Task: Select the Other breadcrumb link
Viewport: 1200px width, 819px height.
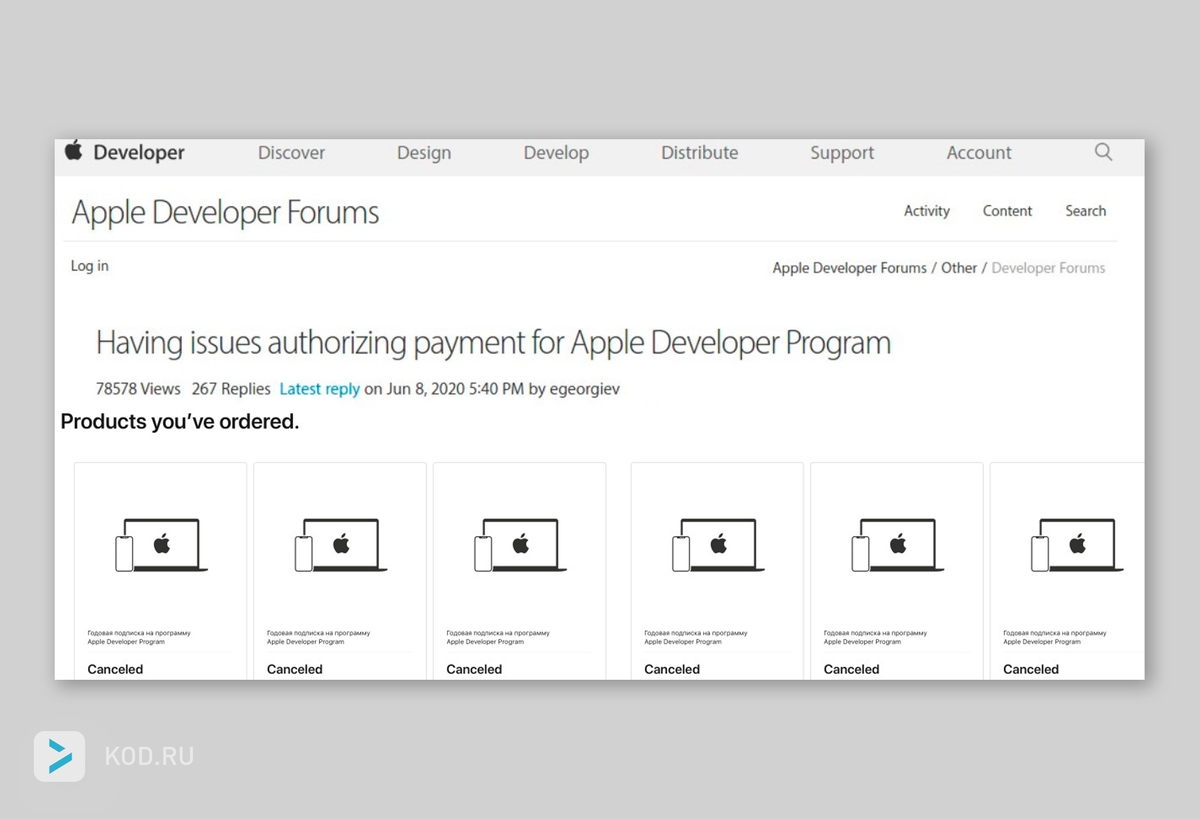Action: 959,268
